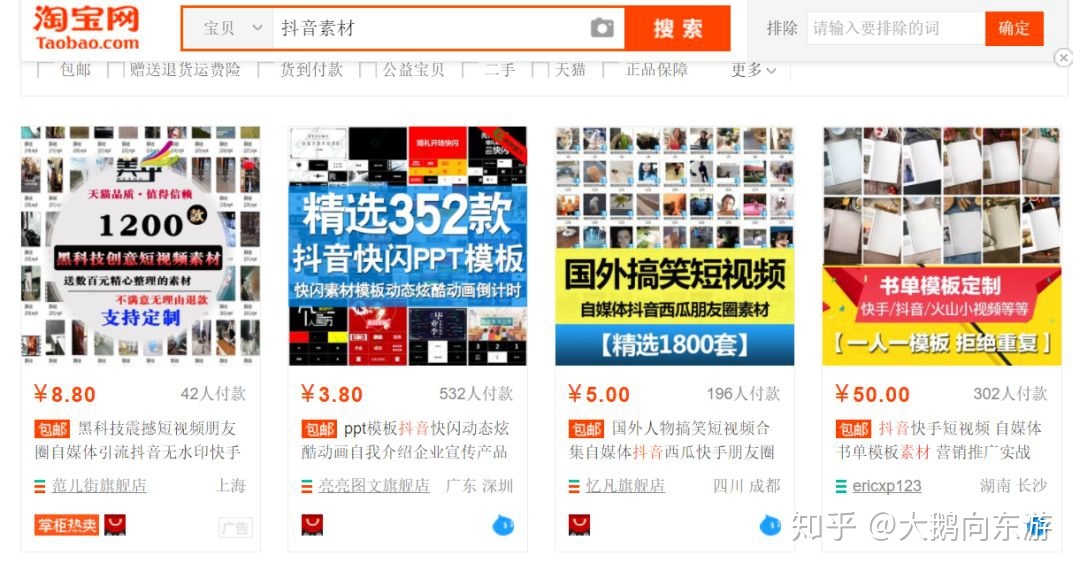Click 四川 成都 seller location
Viewport: 1080px width, 571px height.
(x=747, y=486)
